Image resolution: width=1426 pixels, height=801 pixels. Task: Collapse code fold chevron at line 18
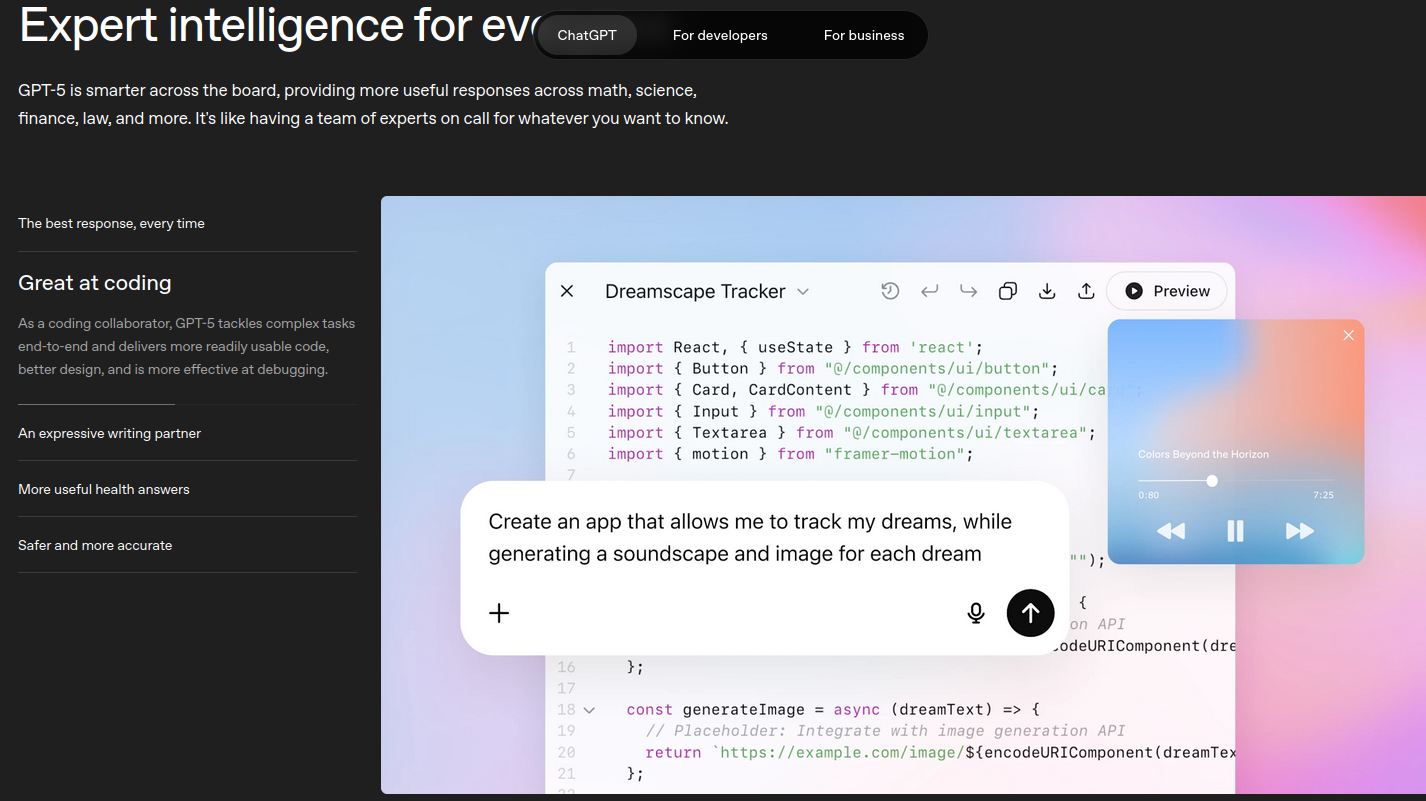(589, 710)
